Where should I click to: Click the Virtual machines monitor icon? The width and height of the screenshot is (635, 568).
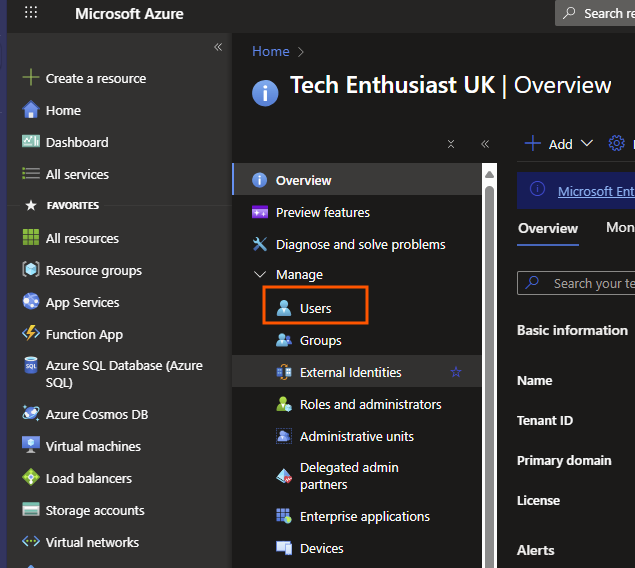point(31,445)
